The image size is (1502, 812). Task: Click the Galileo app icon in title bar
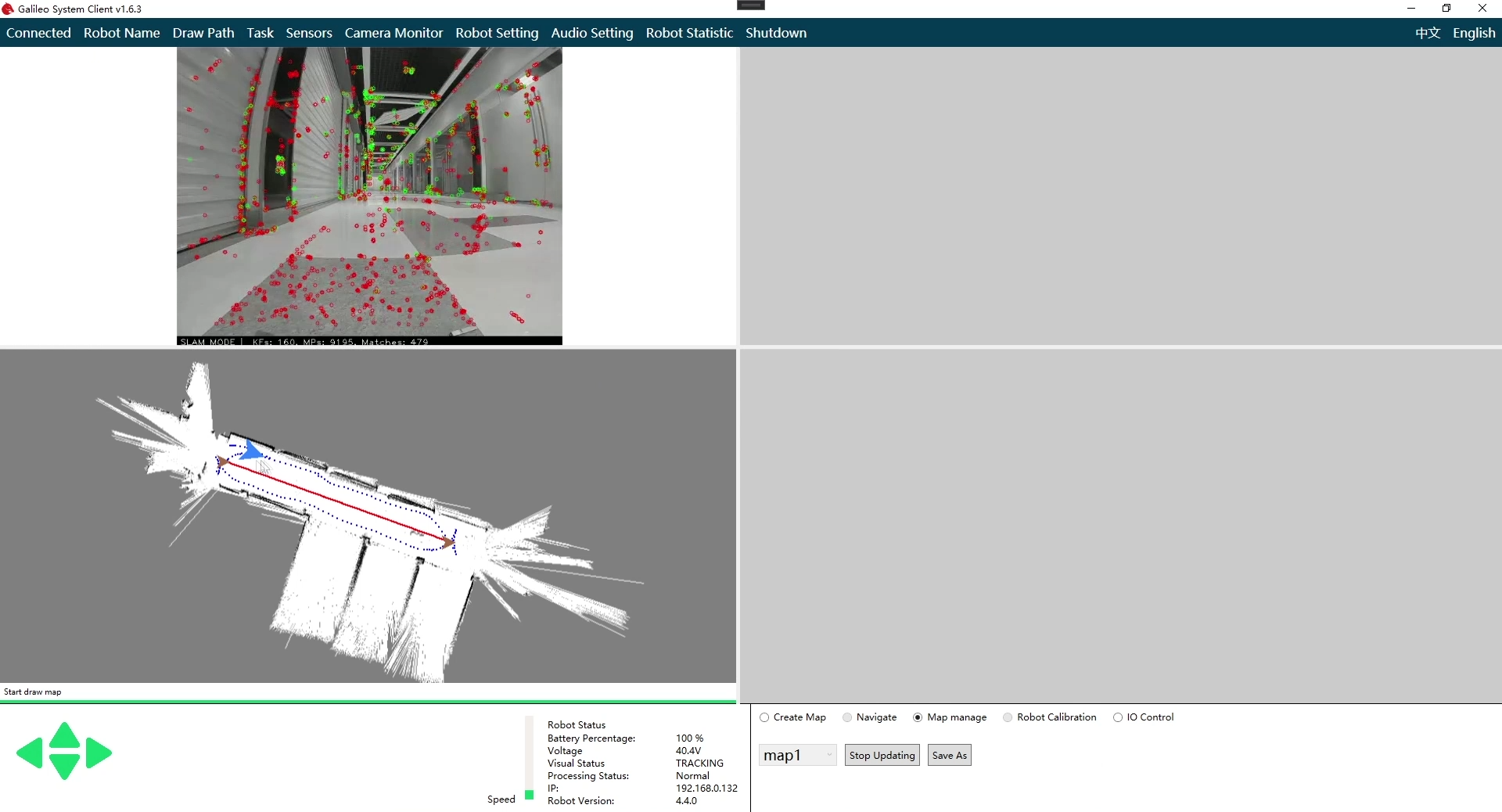pos(8,9)
